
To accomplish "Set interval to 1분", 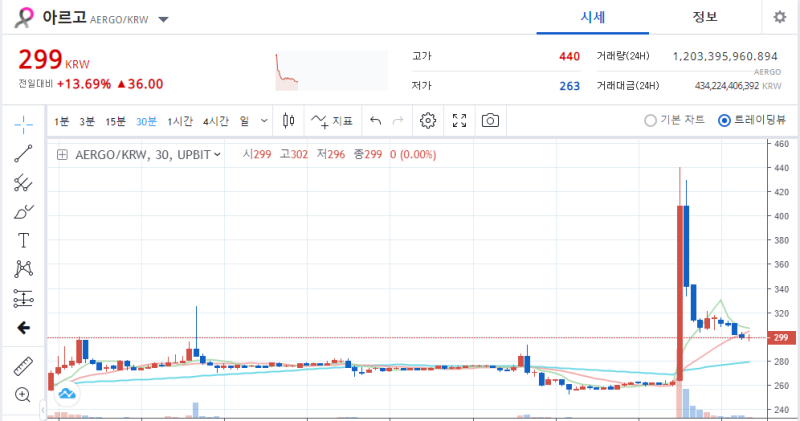I will coord(62,121).
